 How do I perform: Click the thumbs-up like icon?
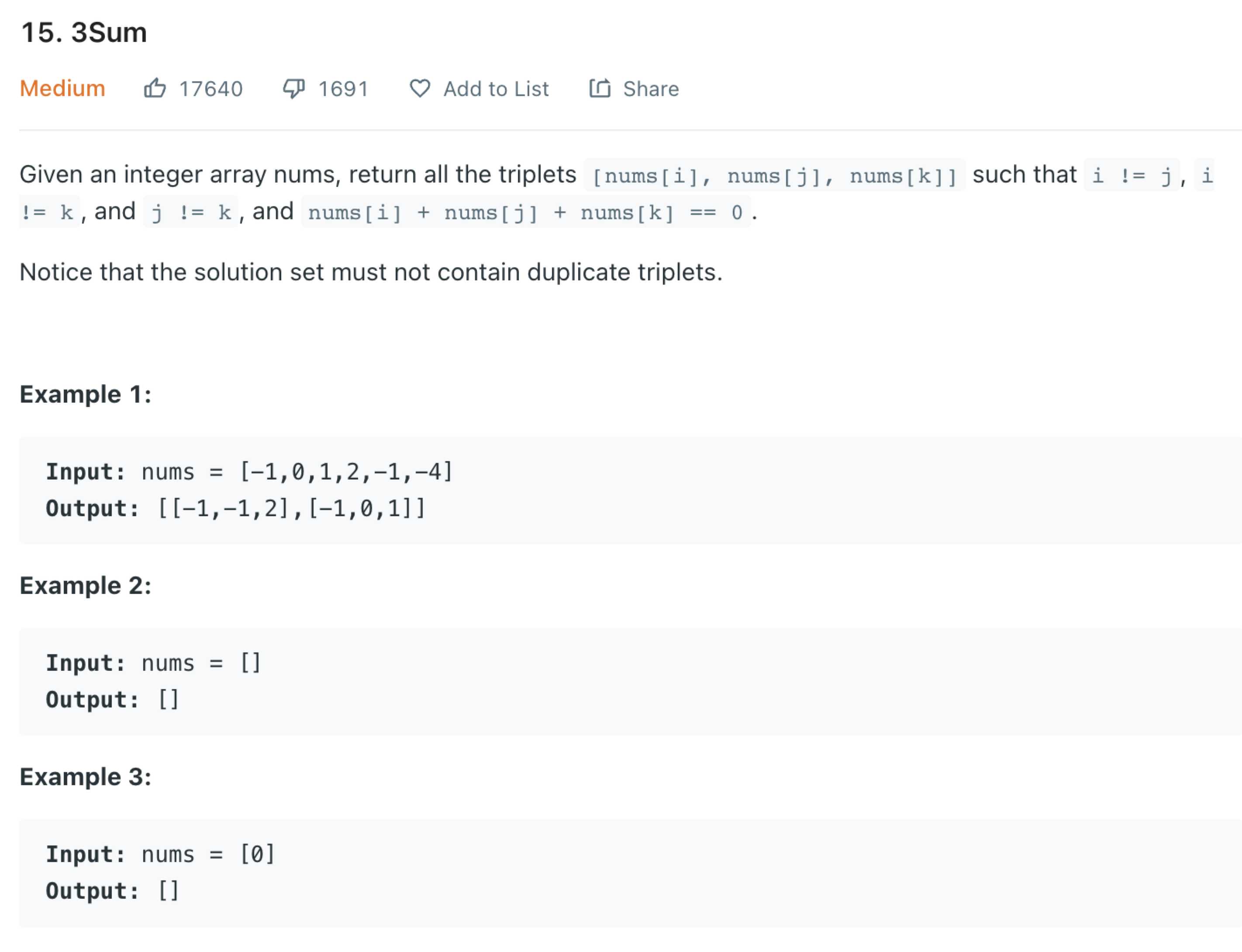155,88
